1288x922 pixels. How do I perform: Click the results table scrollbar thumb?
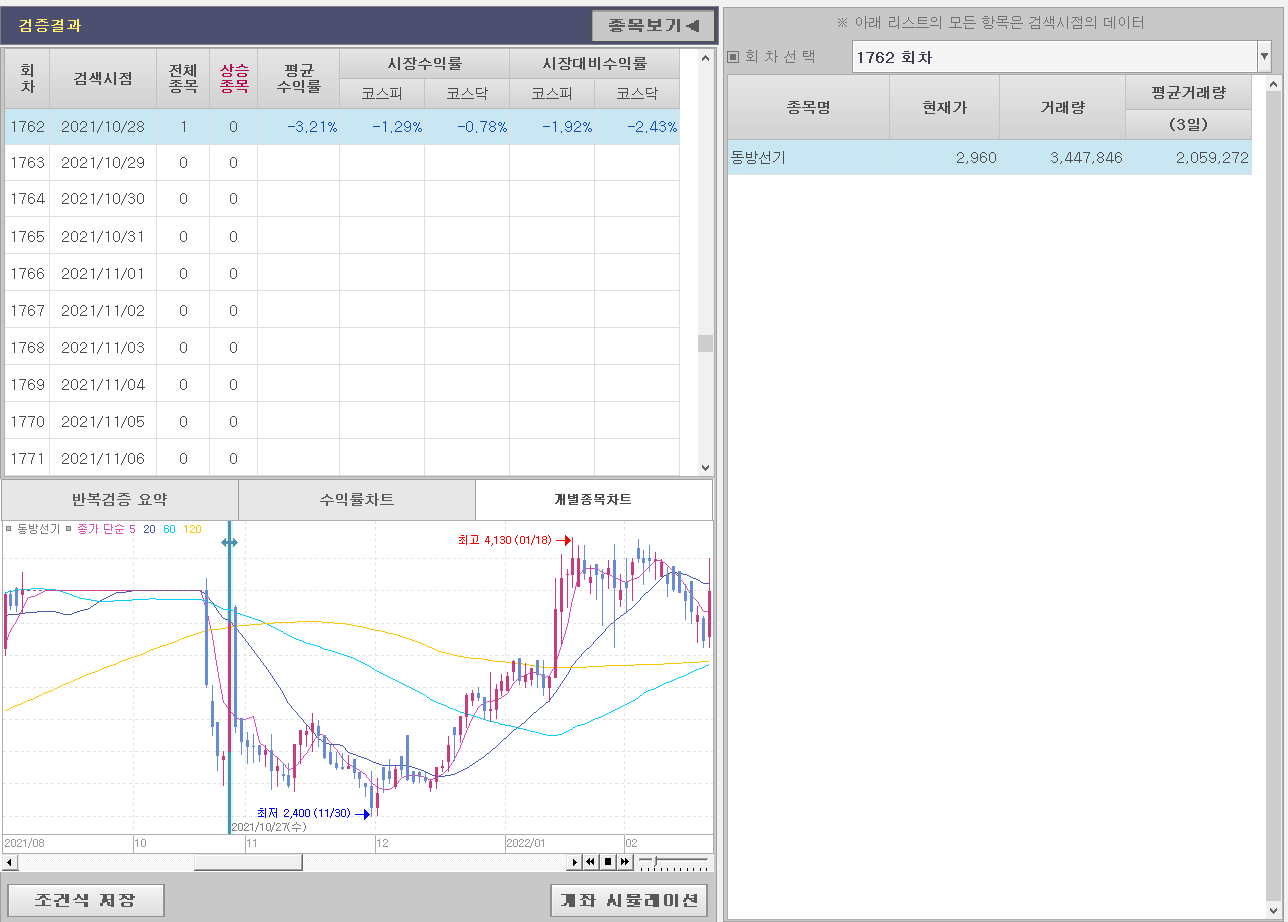click(706, 344)
